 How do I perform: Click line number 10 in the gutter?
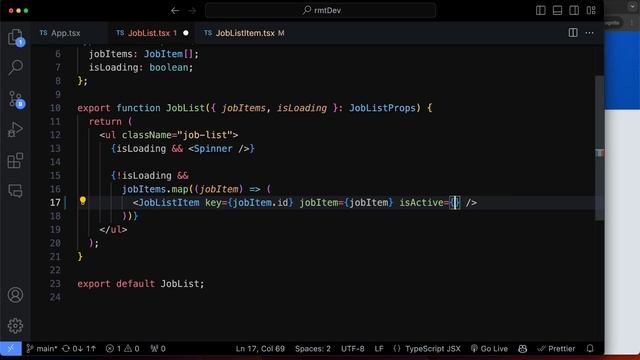coord(55,108)
